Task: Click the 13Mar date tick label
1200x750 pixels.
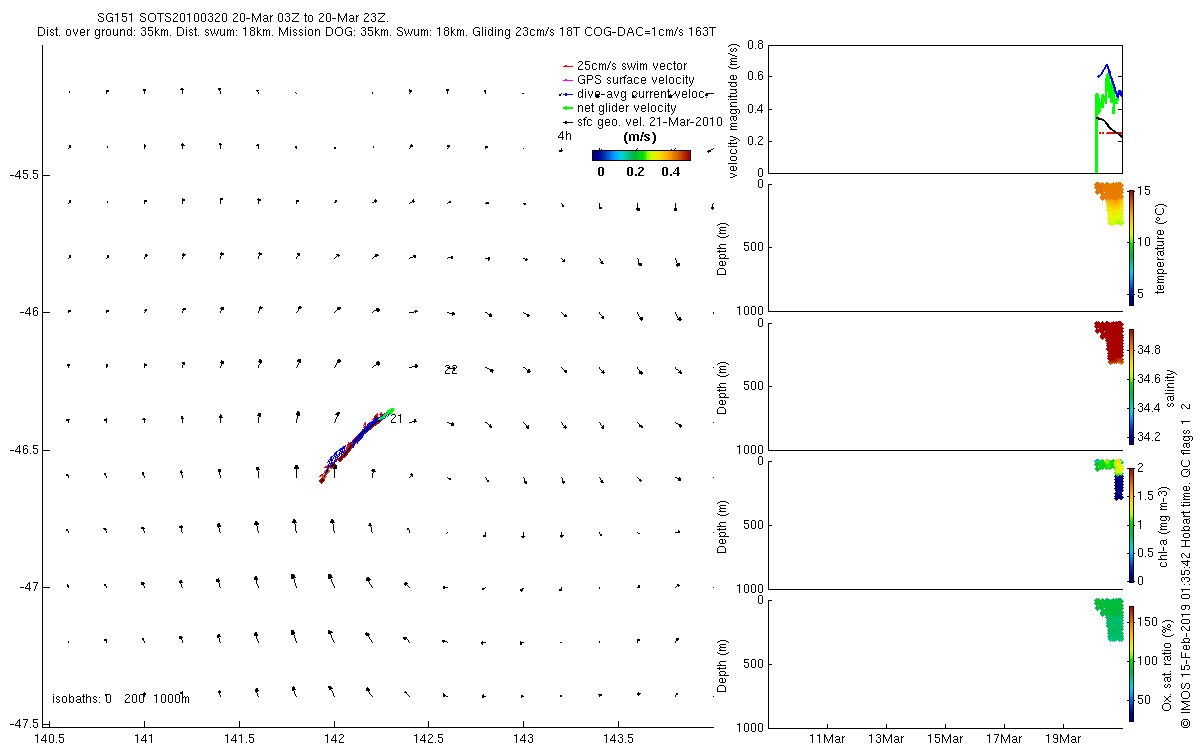Action: pyautogui.click(x=887, y=739)
